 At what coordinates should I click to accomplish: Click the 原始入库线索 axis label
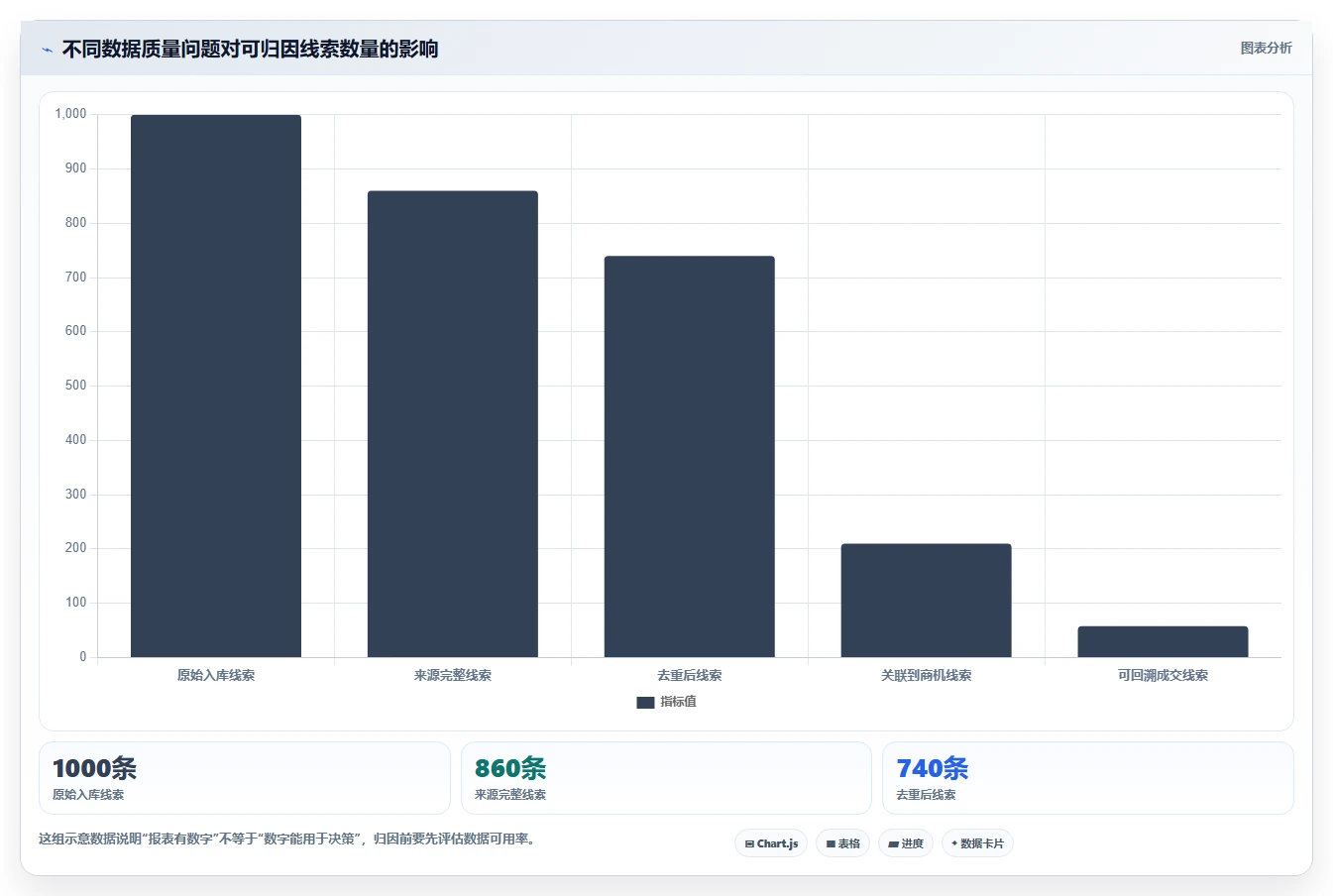click(x=216, y=675)
